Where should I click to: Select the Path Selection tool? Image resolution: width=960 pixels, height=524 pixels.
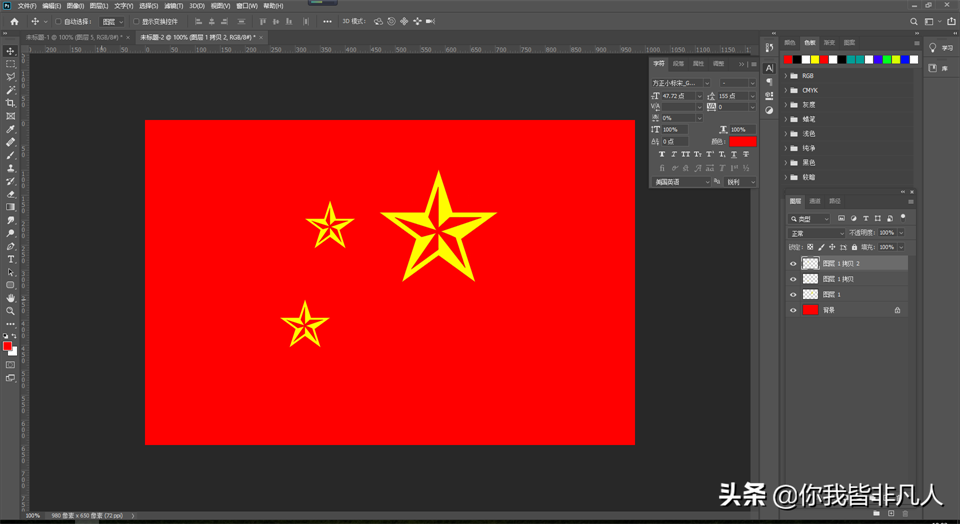point(10,272)
